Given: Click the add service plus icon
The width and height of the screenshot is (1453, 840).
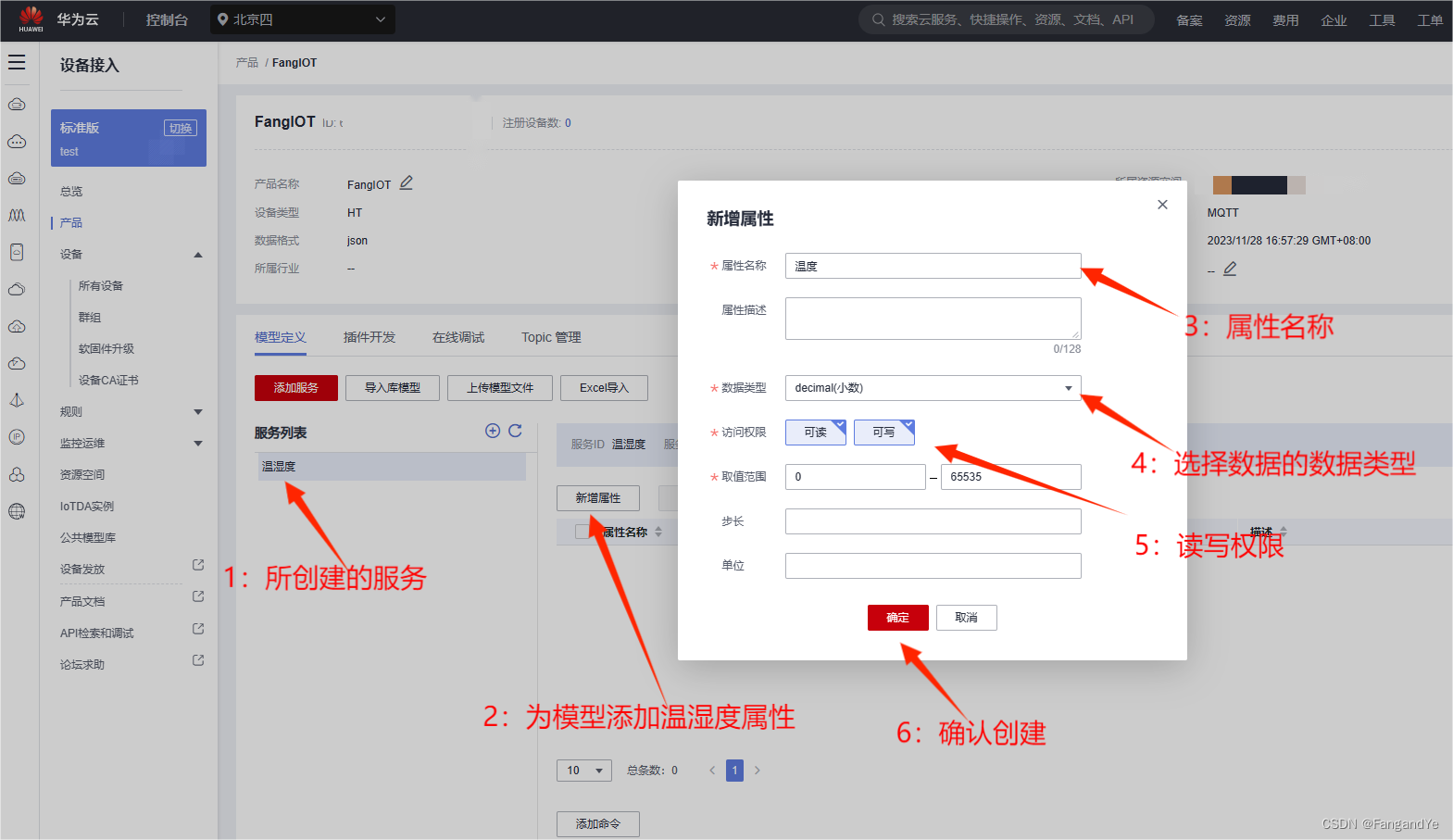Looking at the screenshot, I should (x=493, y=431).
